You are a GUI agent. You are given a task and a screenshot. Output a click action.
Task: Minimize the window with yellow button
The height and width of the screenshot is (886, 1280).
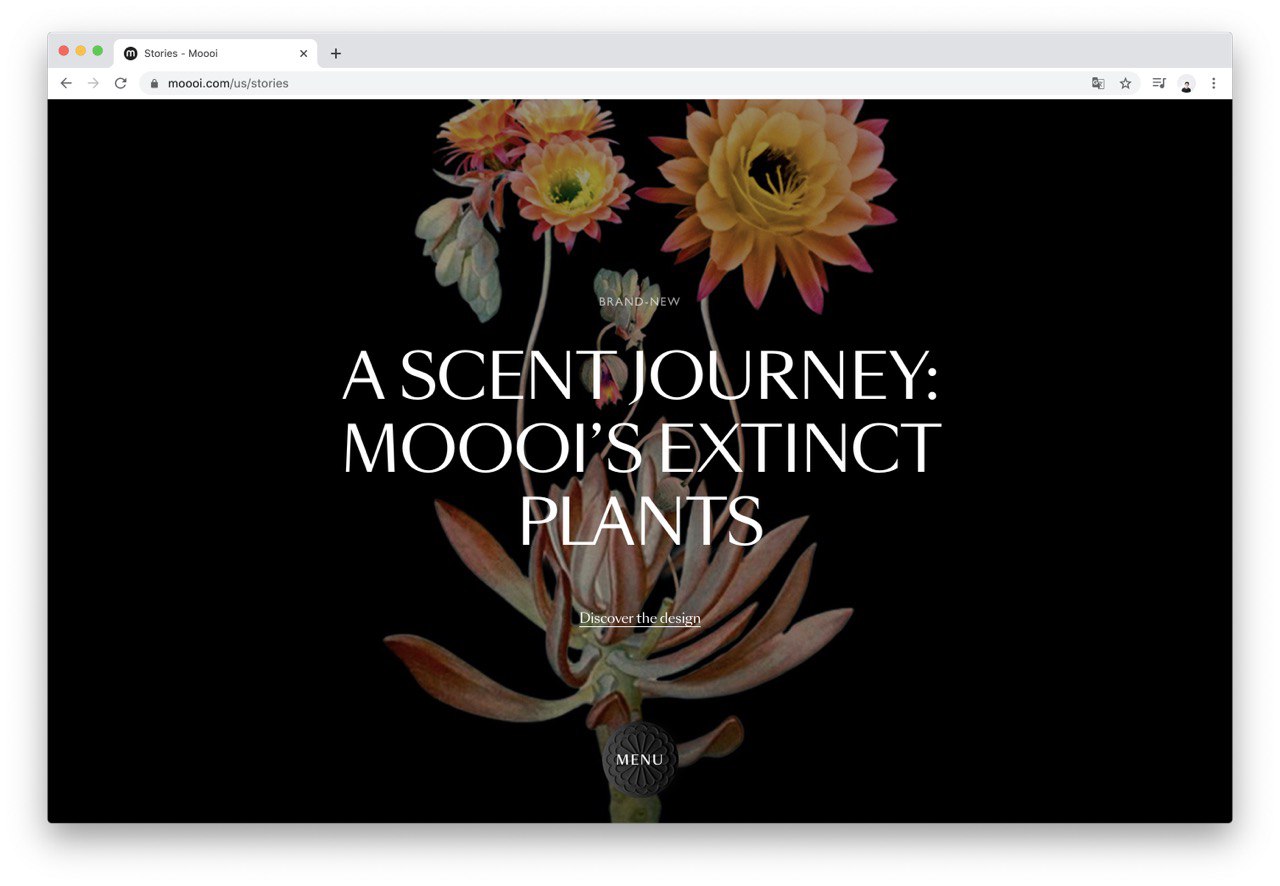point(81,50)
